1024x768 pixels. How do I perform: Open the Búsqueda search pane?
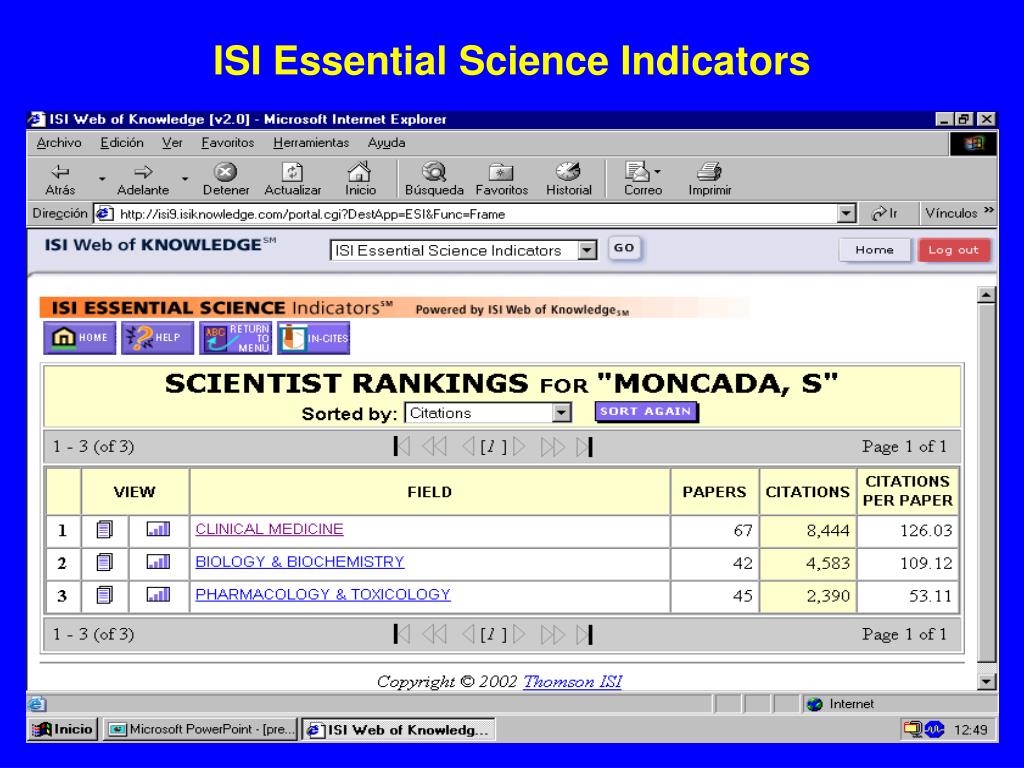434,179
